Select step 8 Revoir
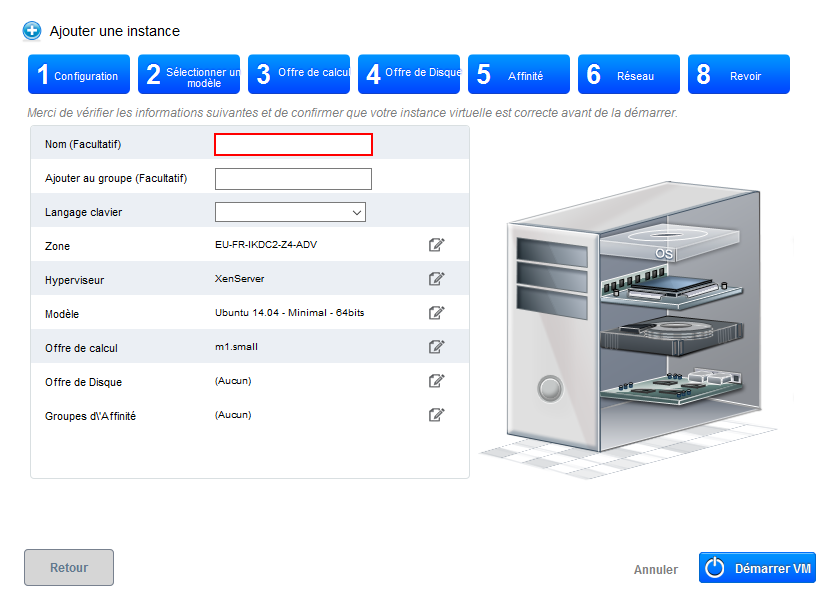 (x=739, y=75)
